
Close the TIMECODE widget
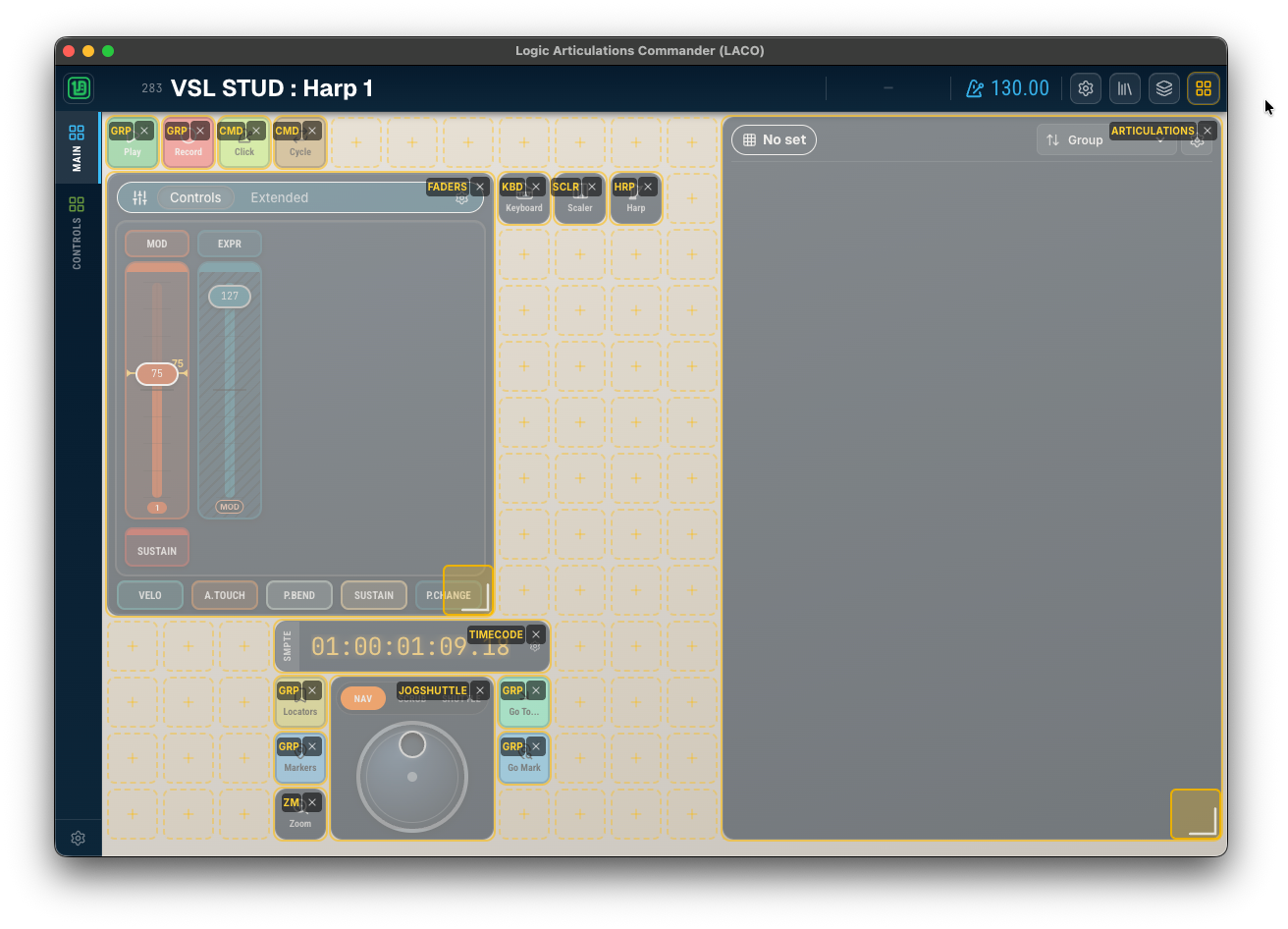pyautogui.click(x=536, y=634)
